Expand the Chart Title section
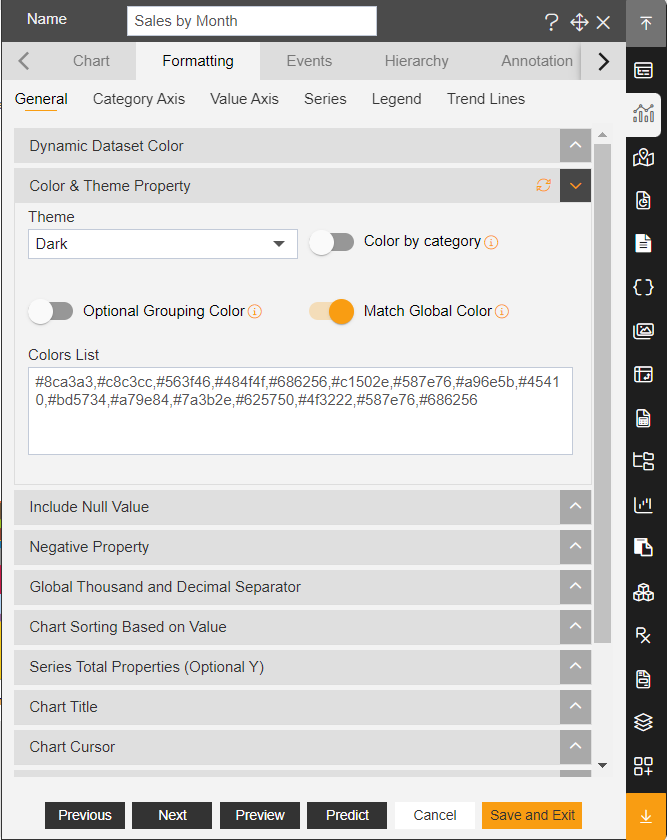667x840 pixels. [302, 707]
